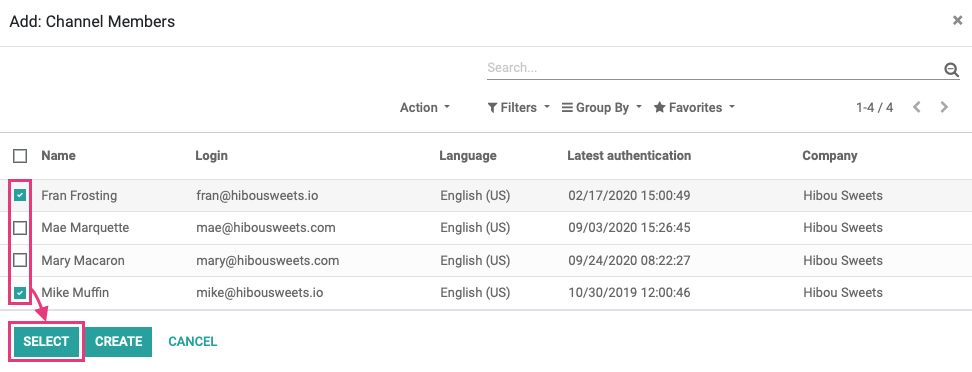Toggle the select-all header checkbox
Image resolution: width=972 pixels, height=372 pixels.
(20, 156)
